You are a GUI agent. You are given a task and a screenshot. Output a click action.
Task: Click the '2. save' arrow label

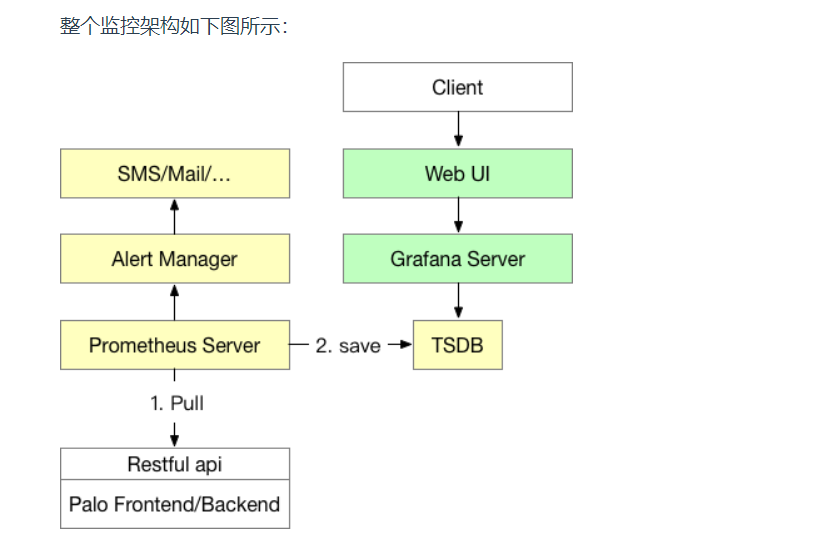pyautogui.click(x=348, y=346)
